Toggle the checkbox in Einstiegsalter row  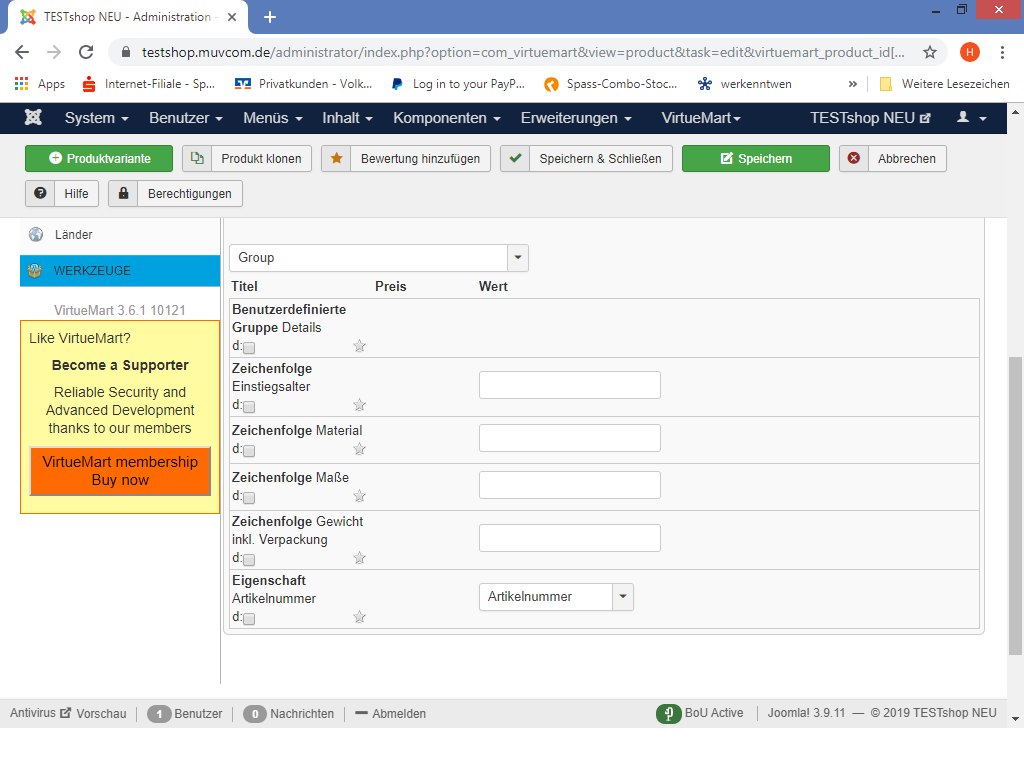(x=249, y=407)
